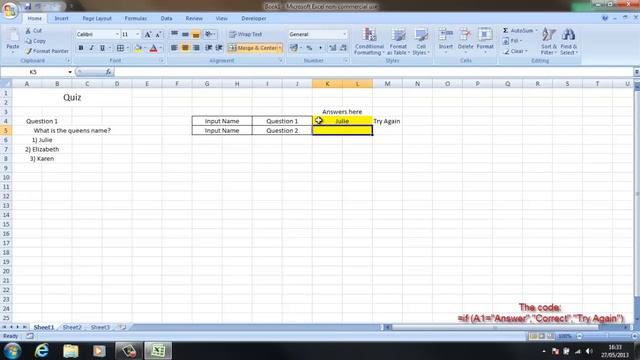Switch to the Review tab
This screenshot has width=640, height=360.
coord(194,18)
